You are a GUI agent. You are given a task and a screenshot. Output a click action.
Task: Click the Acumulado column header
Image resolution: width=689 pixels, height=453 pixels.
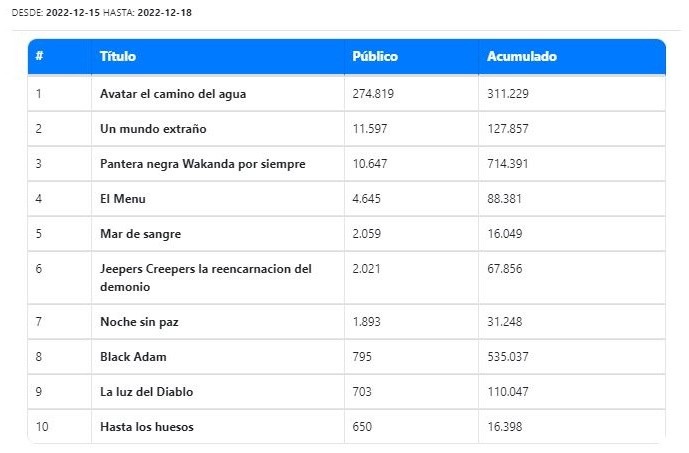click(521, 57)
